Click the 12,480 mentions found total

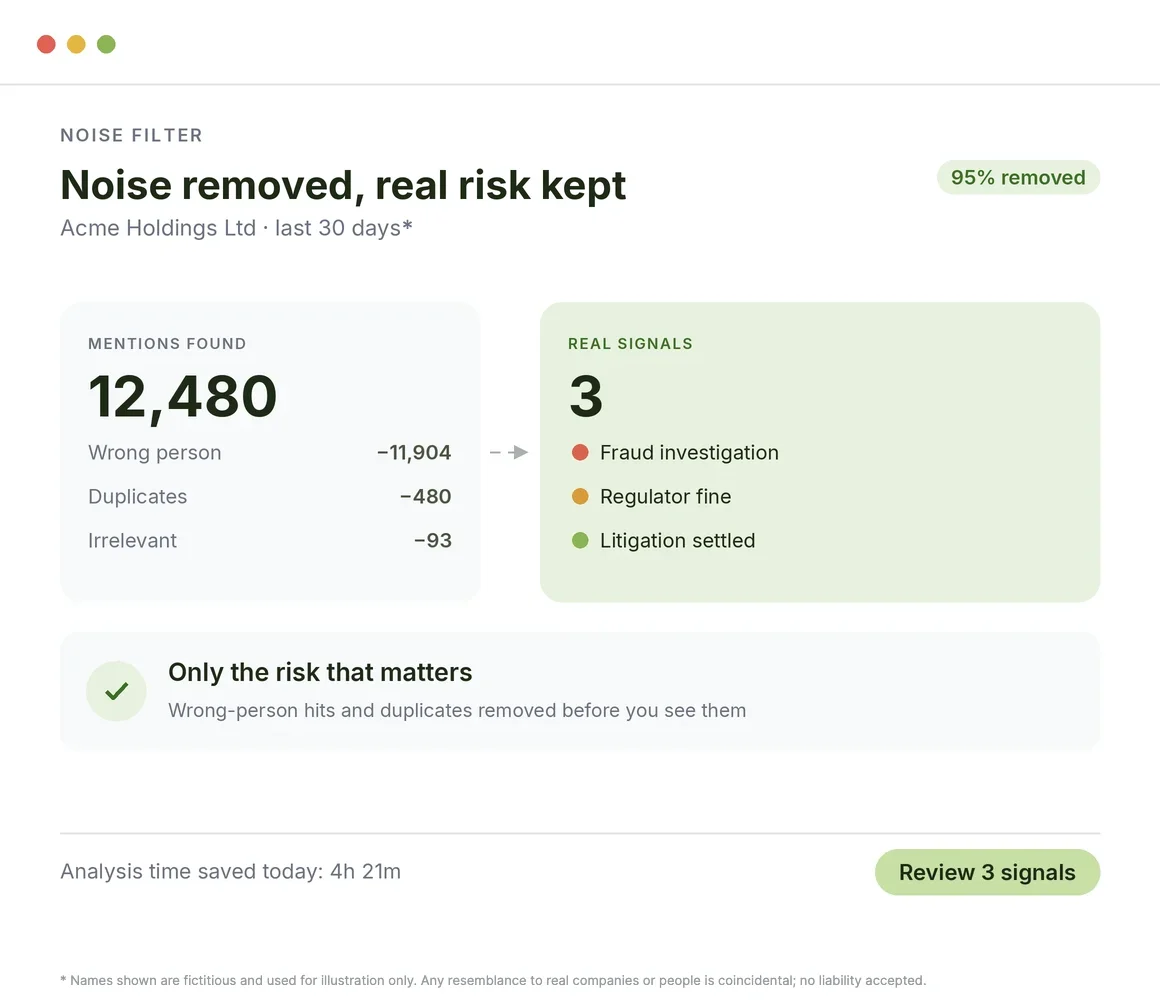(x=183, y=397)
